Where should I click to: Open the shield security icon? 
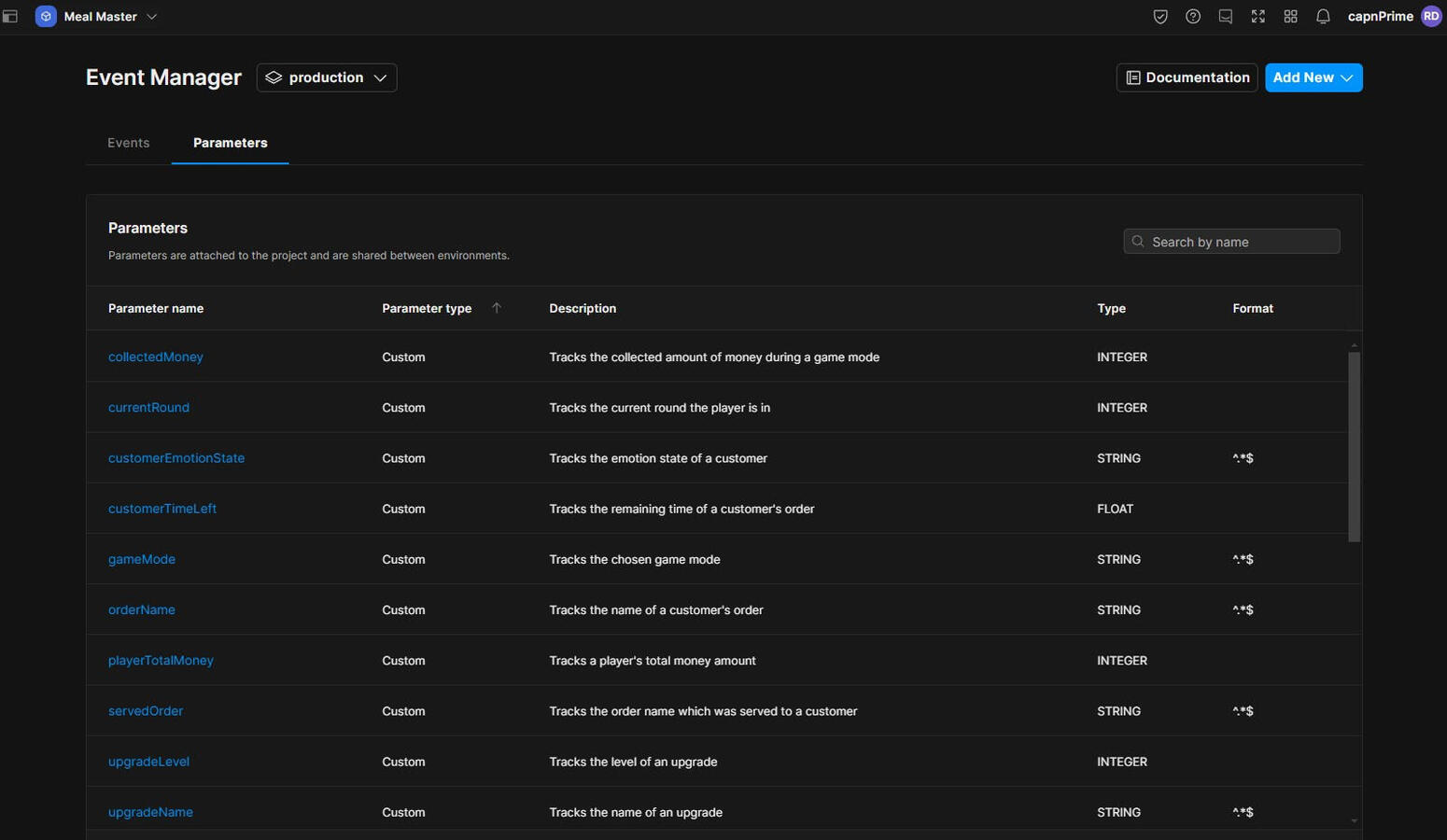1160,17
